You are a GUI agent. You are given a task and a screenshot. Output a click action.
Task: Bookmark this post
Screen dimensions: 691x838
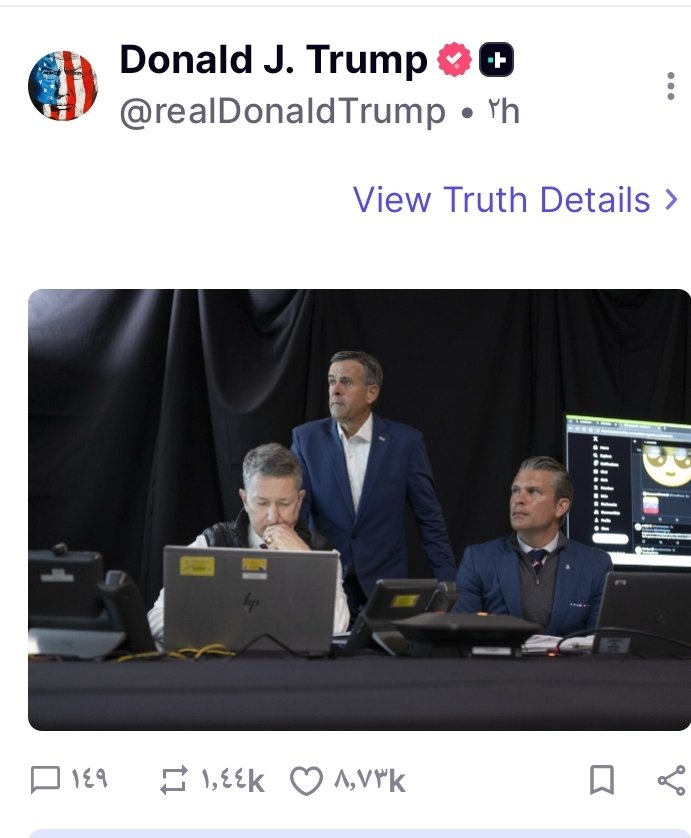[x=602, y=780]
